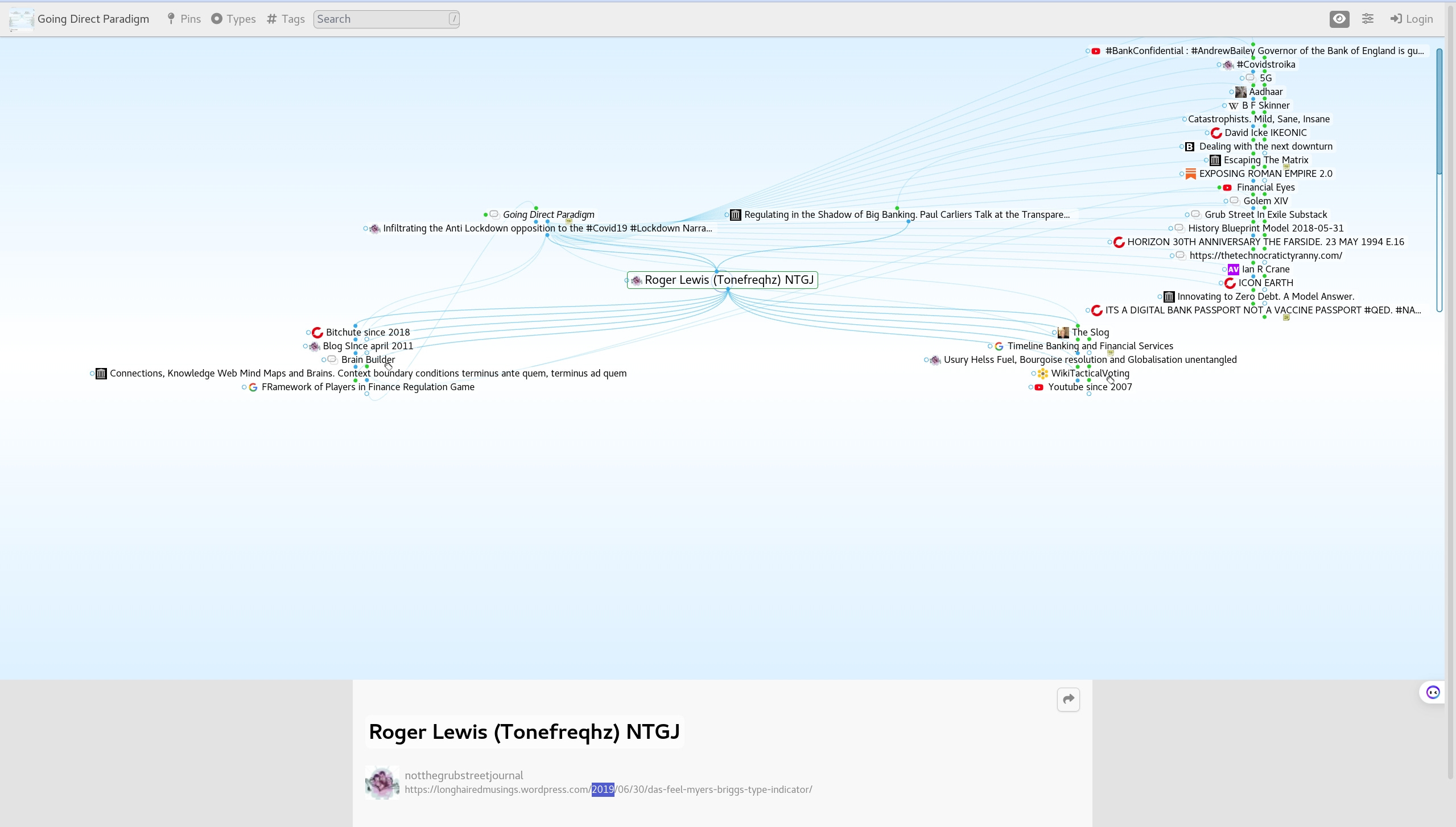Open the display settings sliders icon

1368,19
